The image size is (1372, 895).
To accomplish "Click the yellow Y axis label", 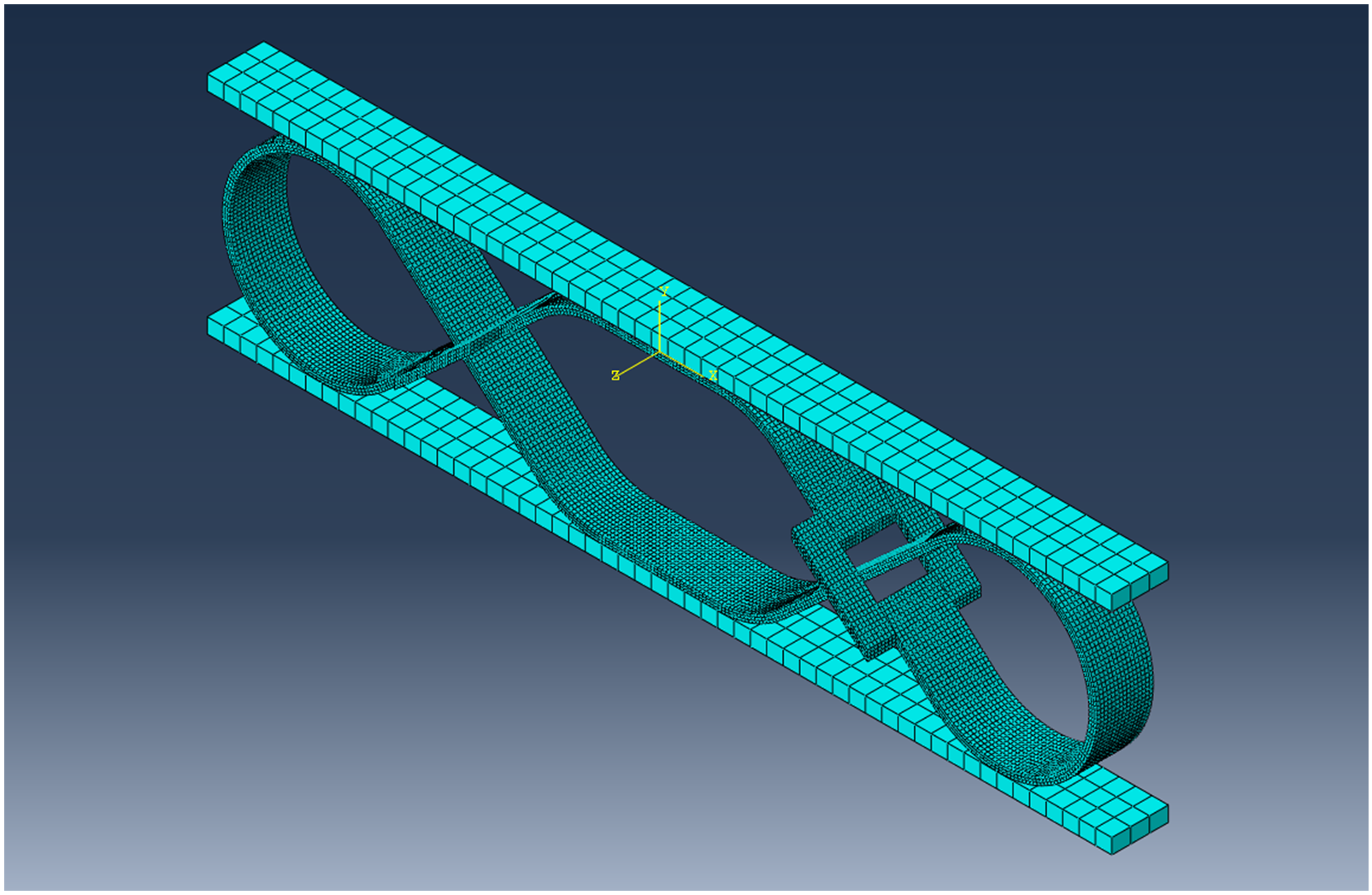I will click(663, 292).
